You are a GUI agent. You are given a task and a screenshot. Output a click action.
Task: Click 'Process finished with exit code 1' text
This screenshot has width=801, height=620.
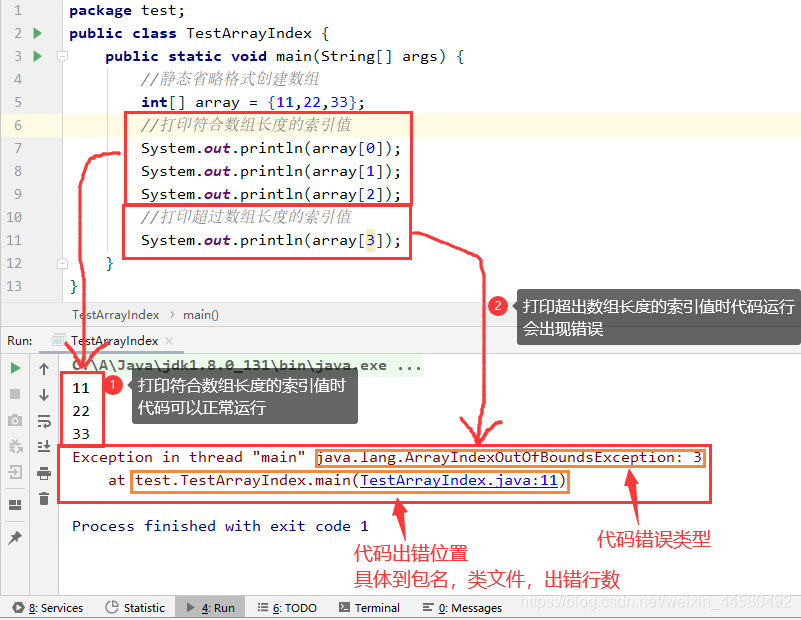pyautogui.click(x=220, y=526)
